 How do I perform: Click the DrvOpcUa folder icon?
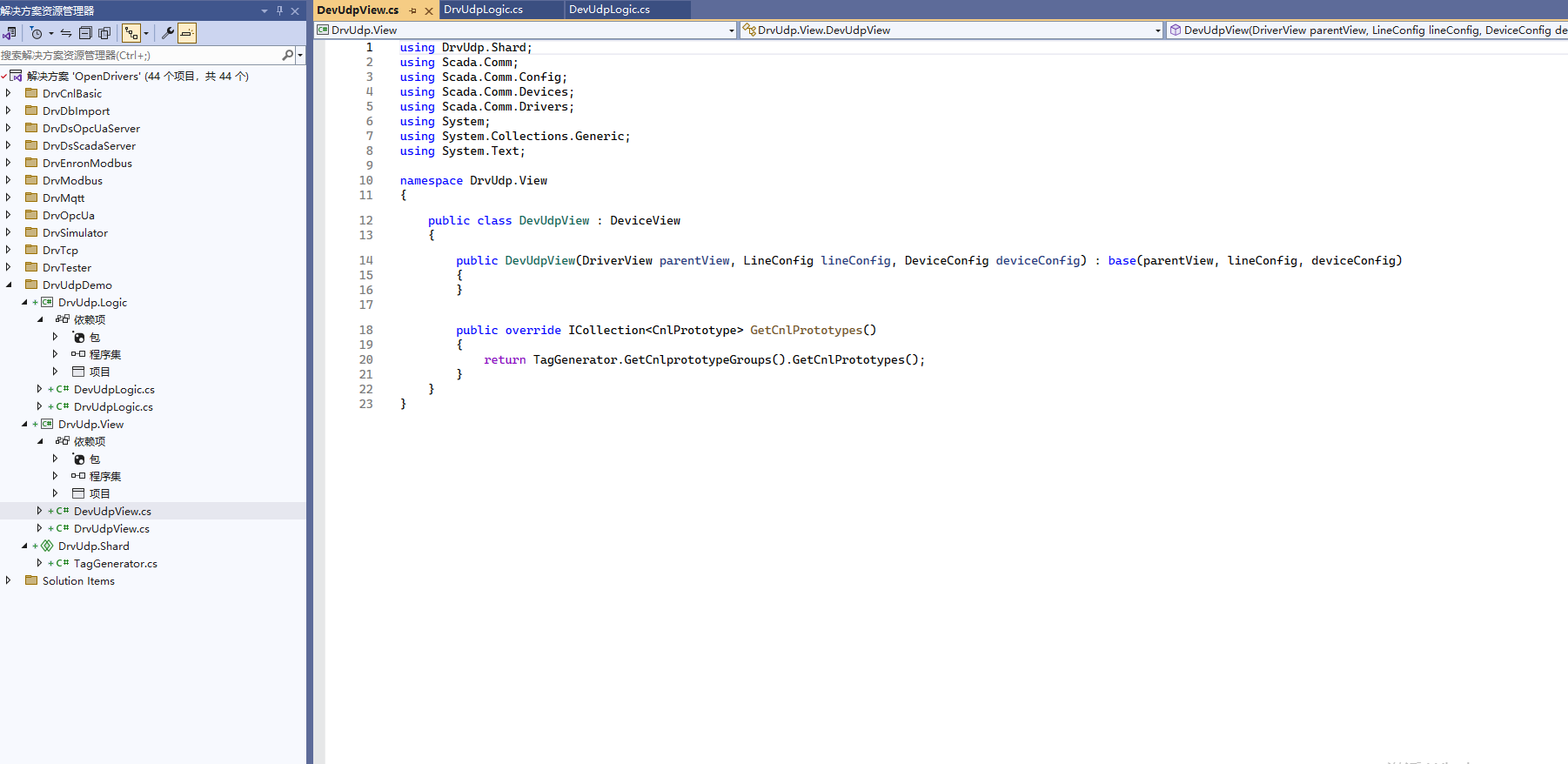31,215
